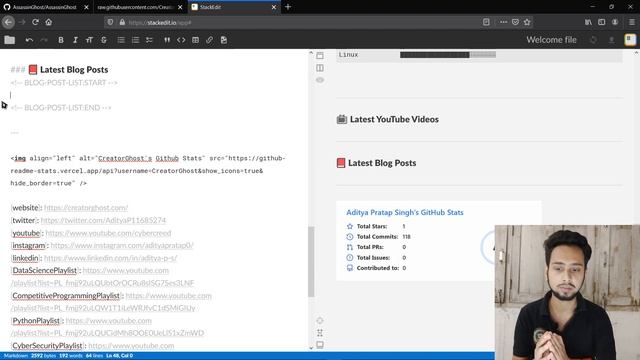The width and height of the screenshot is (640, 360).
Task: Insert code formatting
Action: click(181, 40)
